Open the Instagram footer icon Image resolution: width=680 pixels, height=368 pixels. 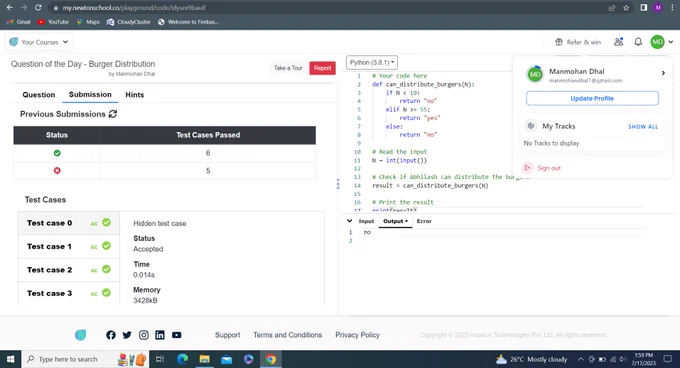click(144, 335)
